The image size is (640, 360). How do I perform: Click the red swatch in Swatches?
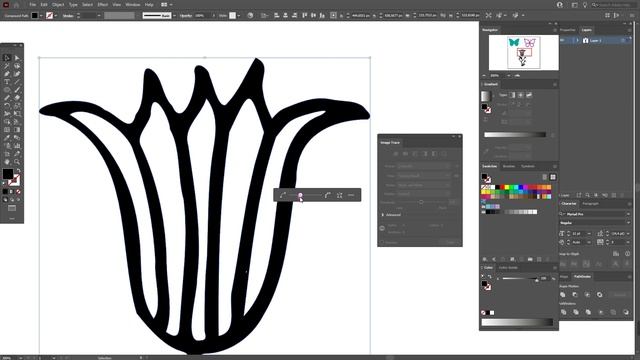[x=502, y=187]
